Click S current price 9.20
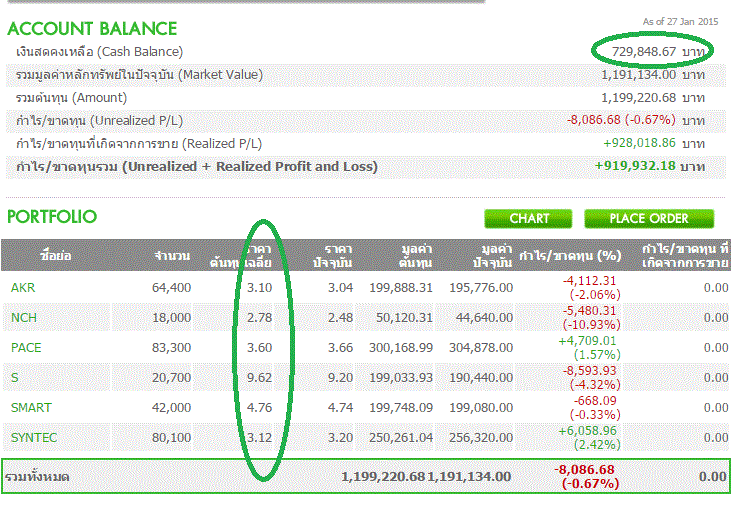 click(340, 377)
